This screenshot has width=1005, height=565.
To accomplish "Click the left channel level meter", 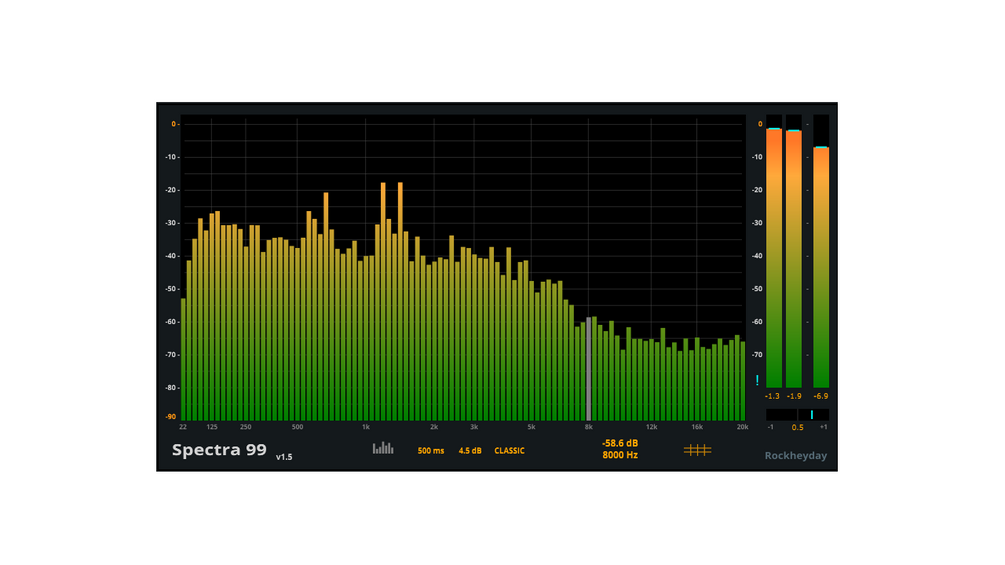I will click(774, 251).
